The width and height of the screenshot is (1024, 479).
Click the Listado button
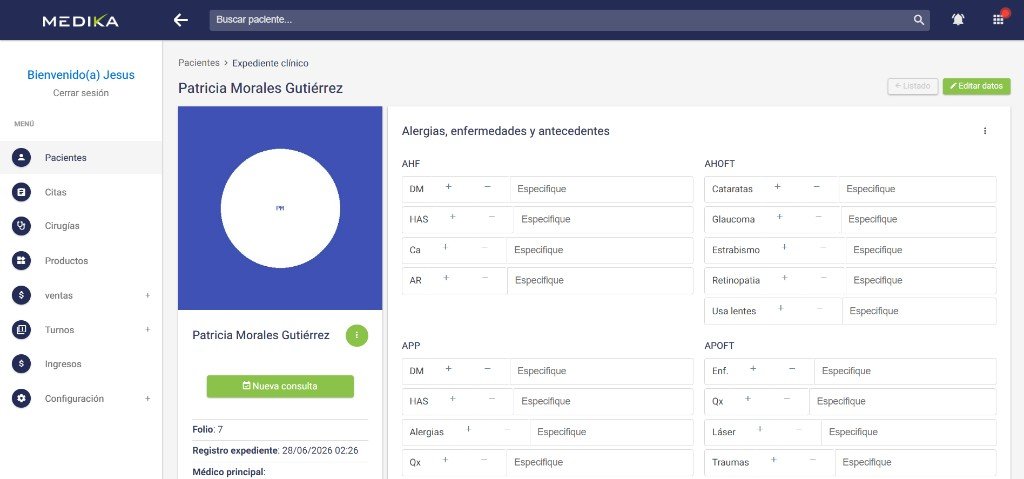click(x=913, y=86)
